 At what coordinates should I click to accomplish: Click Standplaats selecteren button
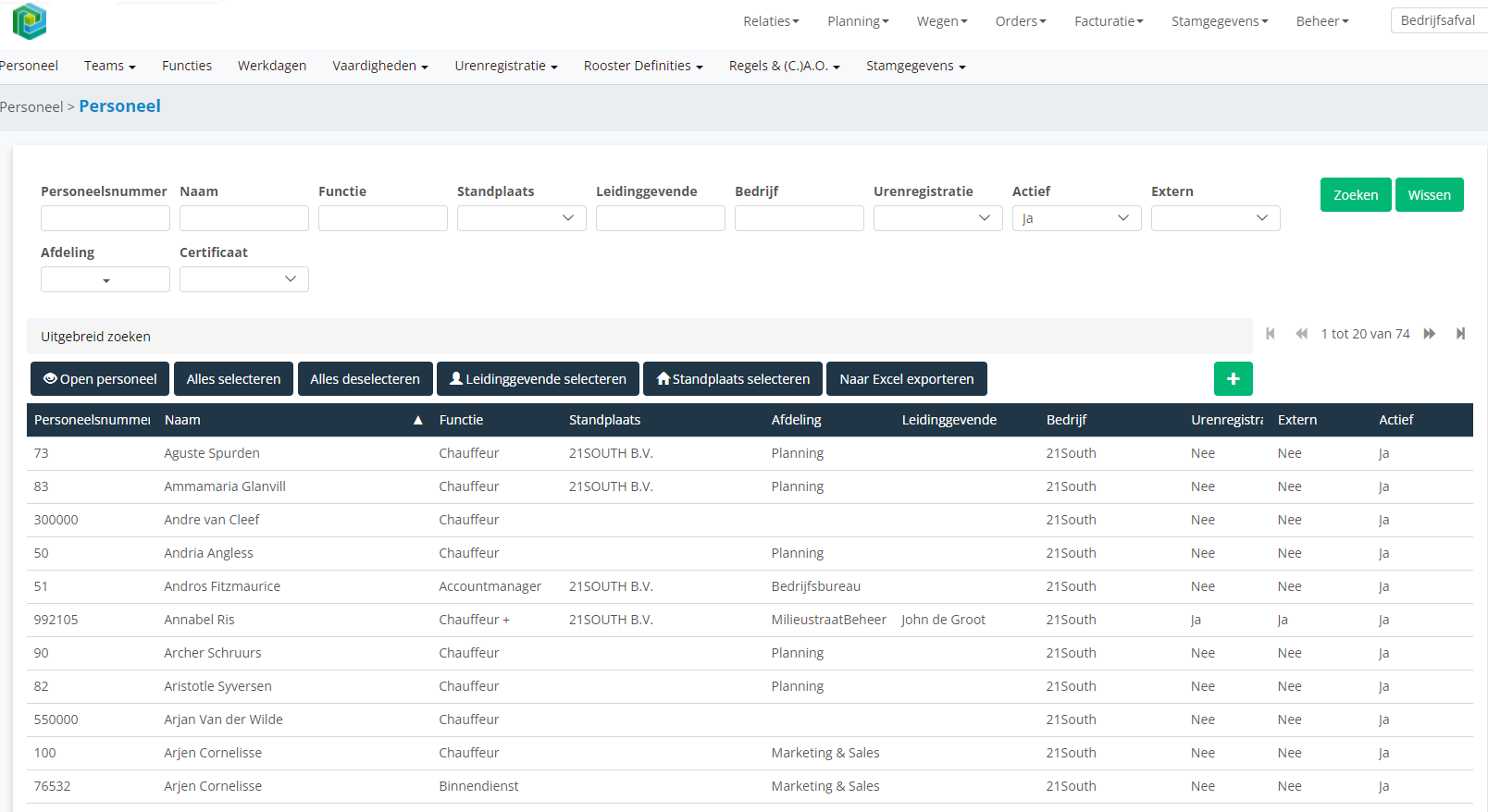point(733,379)
